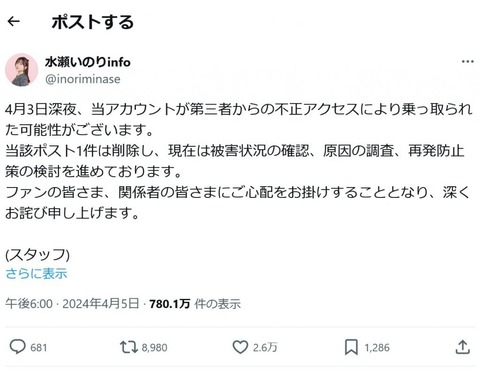Select the ポストする page heading
The height and width of the screenshot is (370, 480).
click(x=92, y=22)
